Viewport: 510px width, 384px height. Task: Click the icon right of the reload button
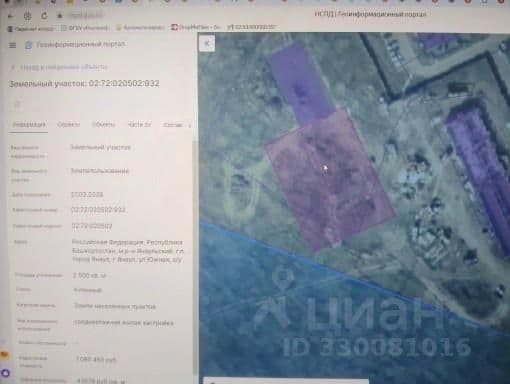(60, 16)
